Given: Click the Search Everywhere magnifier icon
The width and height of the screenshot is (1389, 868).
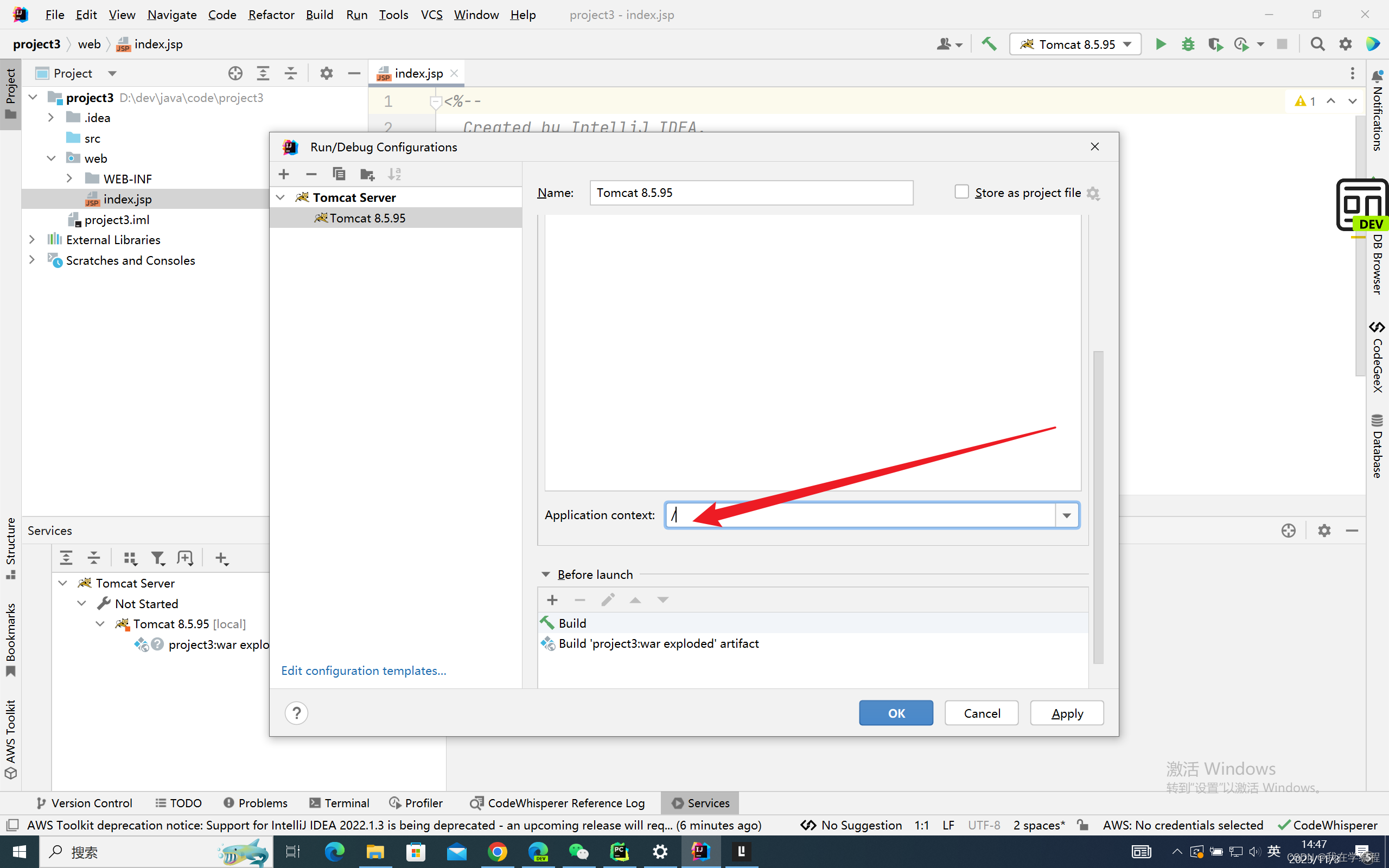Looking at the screenshot, I should 1317,44.
